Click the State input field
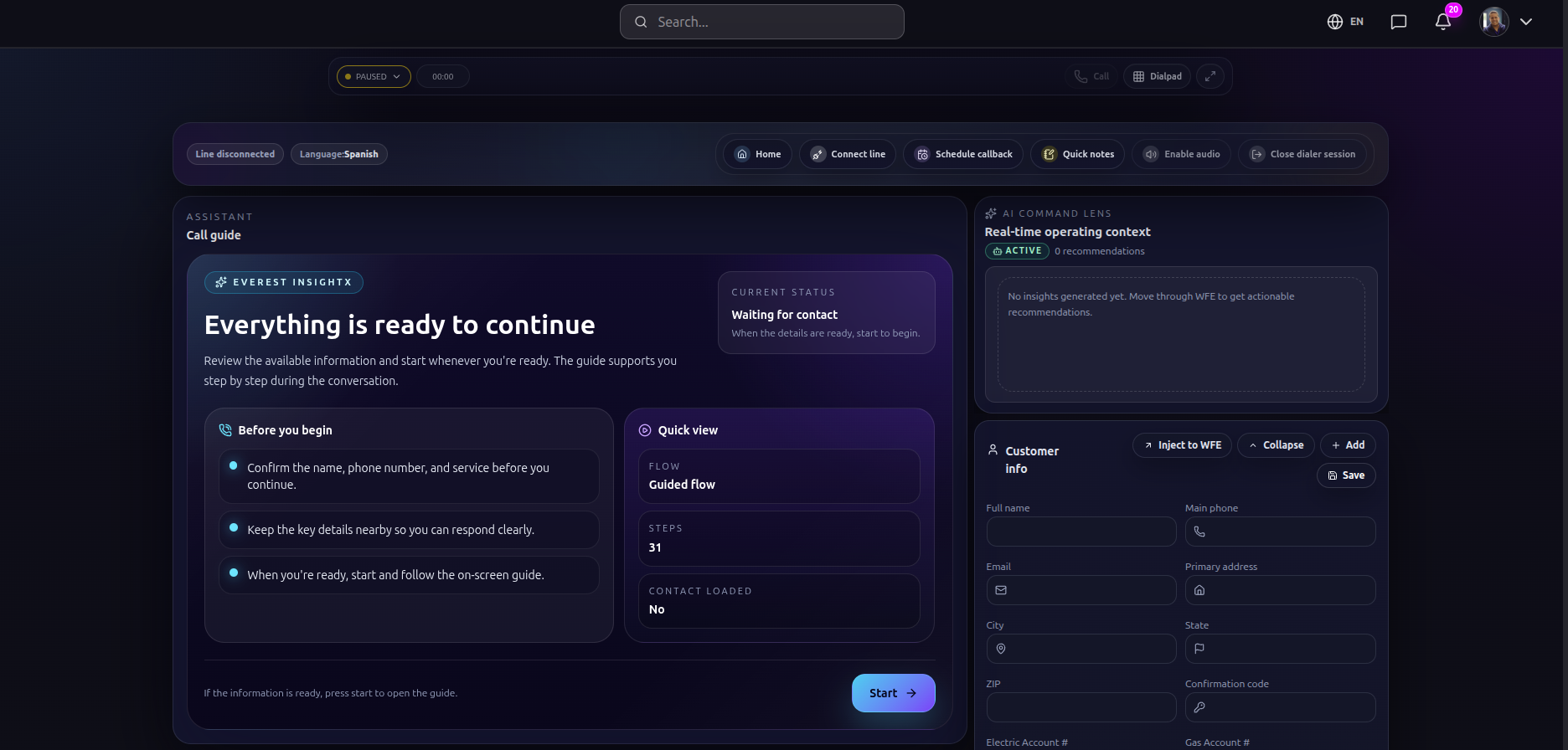The image size is (1568, 750). [1280, 649]
